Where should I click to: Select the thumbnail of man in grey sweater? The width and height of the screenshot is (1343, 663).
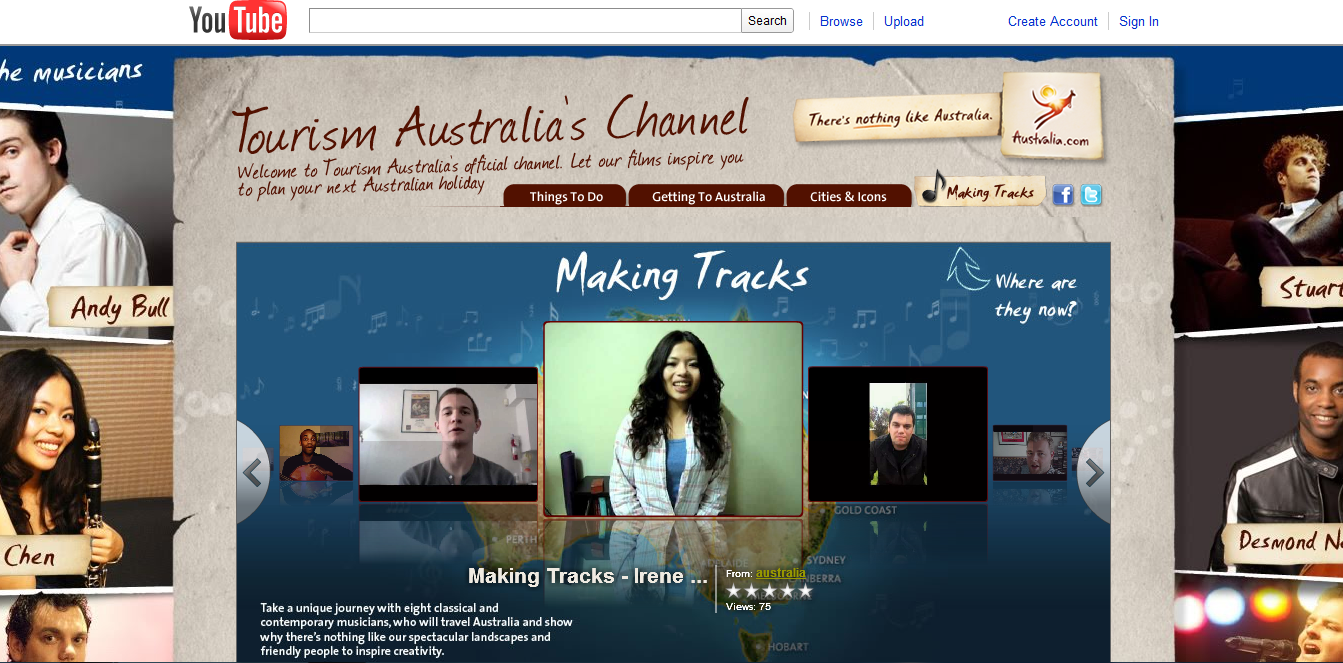tap(448, 434)
